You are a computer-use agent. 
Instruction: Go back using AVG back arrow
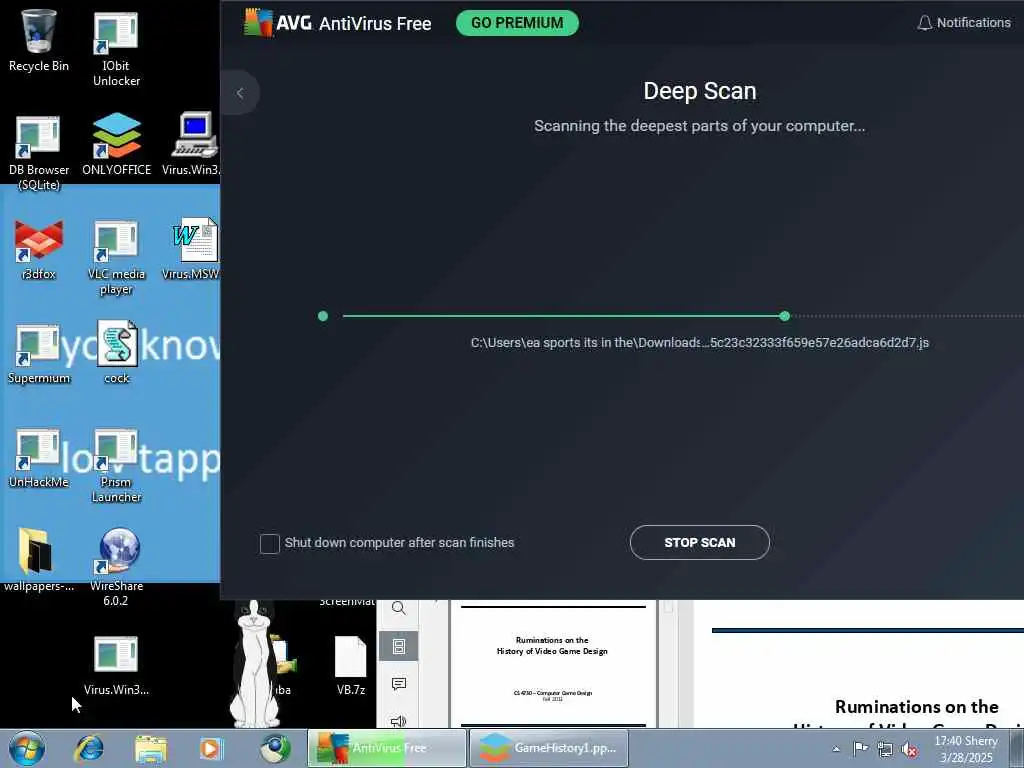pos(240,93)
